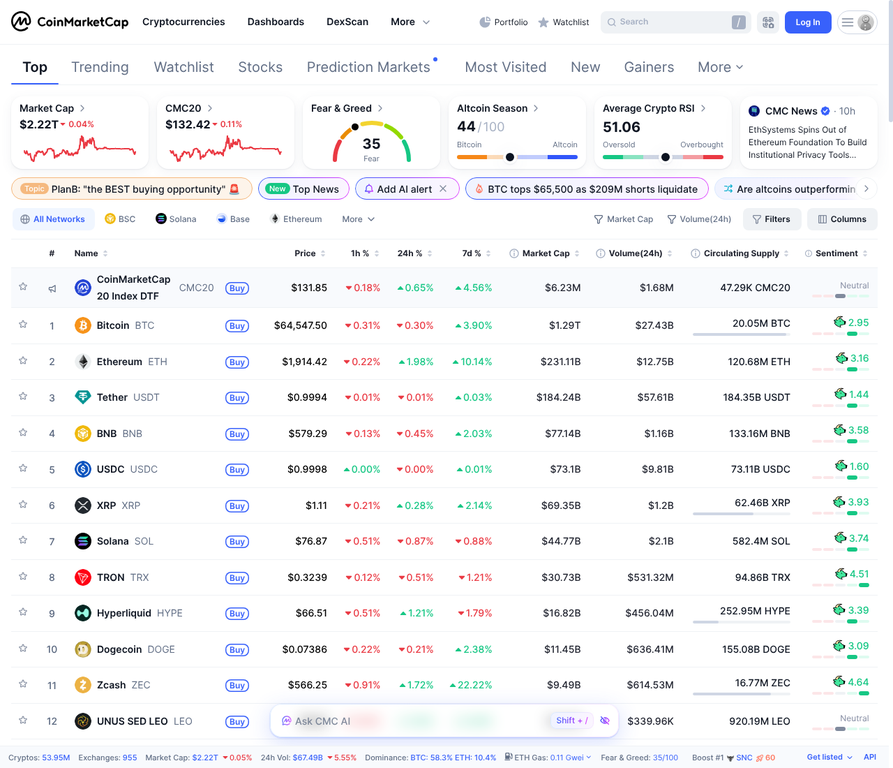Click the Ethereum coin logo
The height and width of the screenshot is (768, 893).
pyautogui.click(x=83, y=362)
